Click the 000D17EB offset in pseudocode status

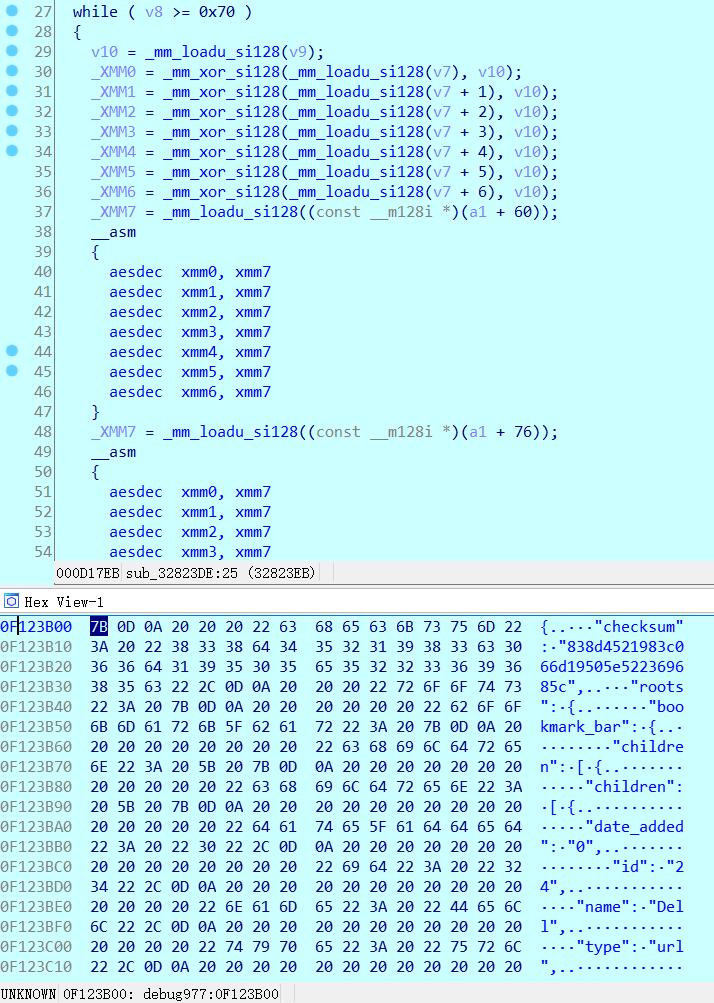click(x=88, y=573)
